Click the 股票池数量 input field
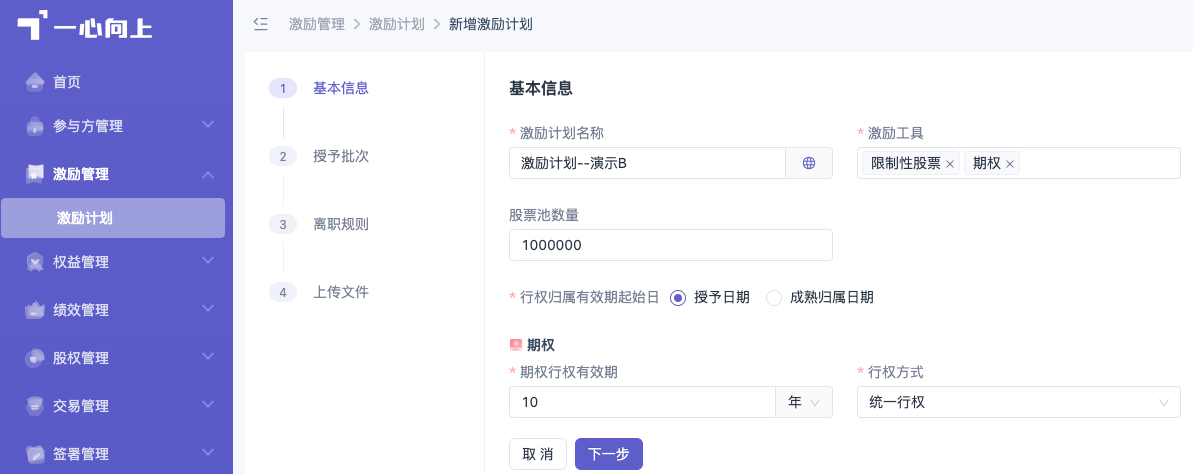The height and width of the screenshot is (474, 1193). coord(670,245)
